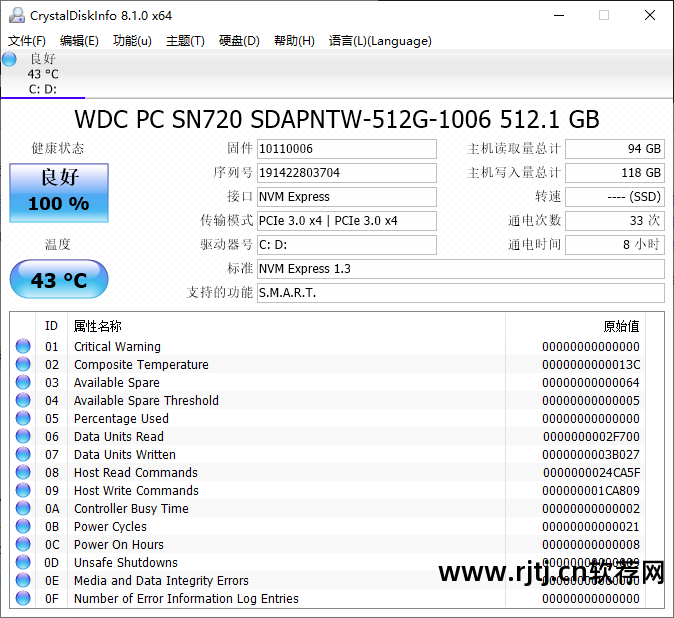Click raw value 0000000002F700
This screenshot has width=674, height=618.
click(x=591, y=437)
